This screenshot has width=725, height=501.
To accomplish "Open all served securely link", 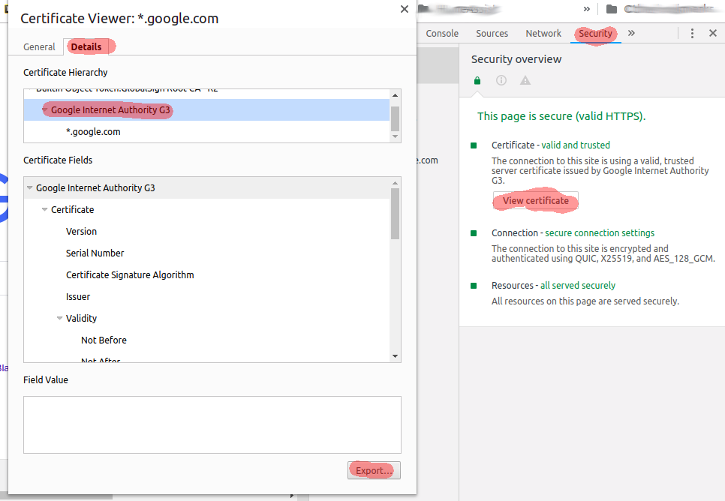I will 578,285.
